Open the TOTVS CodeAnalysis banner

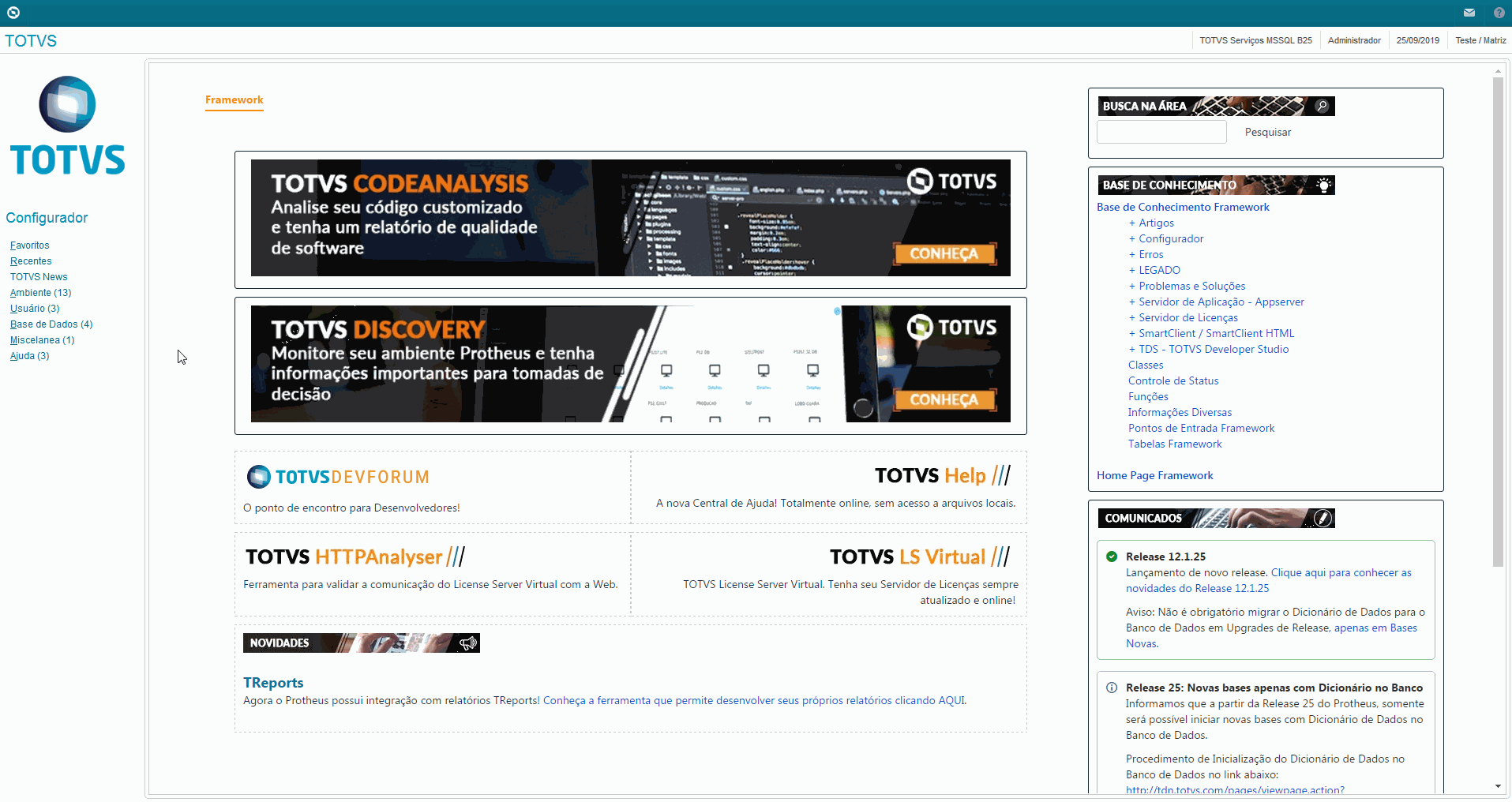[630, 218]
